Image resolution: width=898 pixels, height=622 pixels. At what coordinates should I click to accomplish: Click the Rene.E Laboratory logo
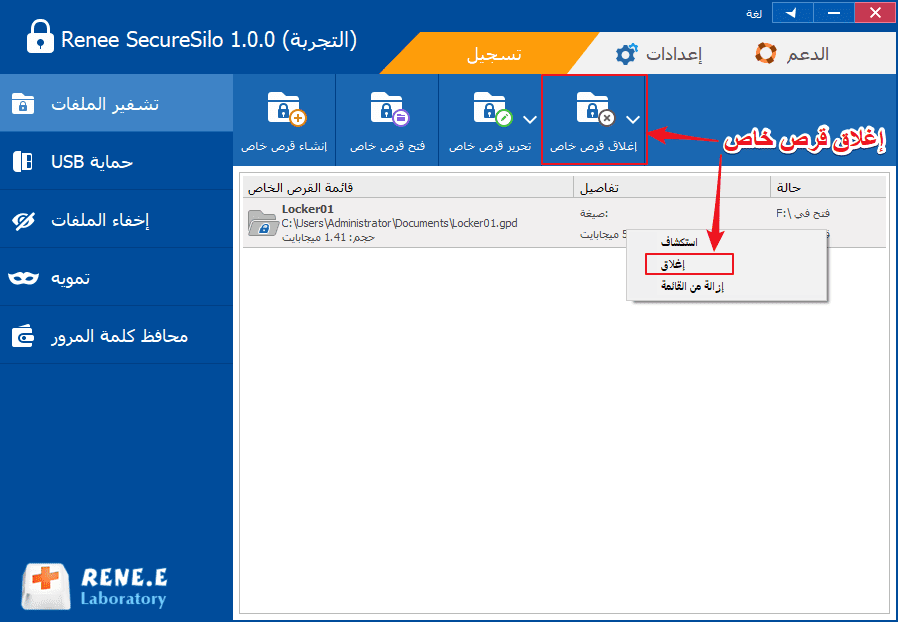[x=95, y=586]
